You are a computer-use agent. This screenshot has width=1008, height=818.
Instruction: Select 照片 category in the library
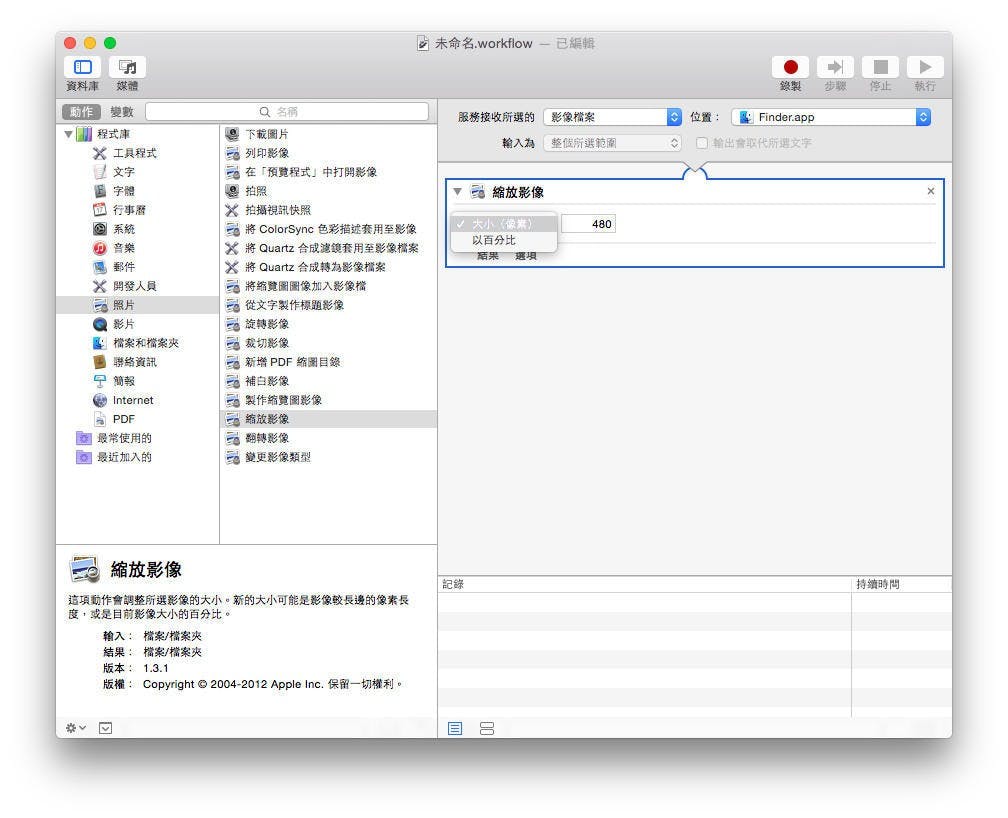[x=123, y=305]
